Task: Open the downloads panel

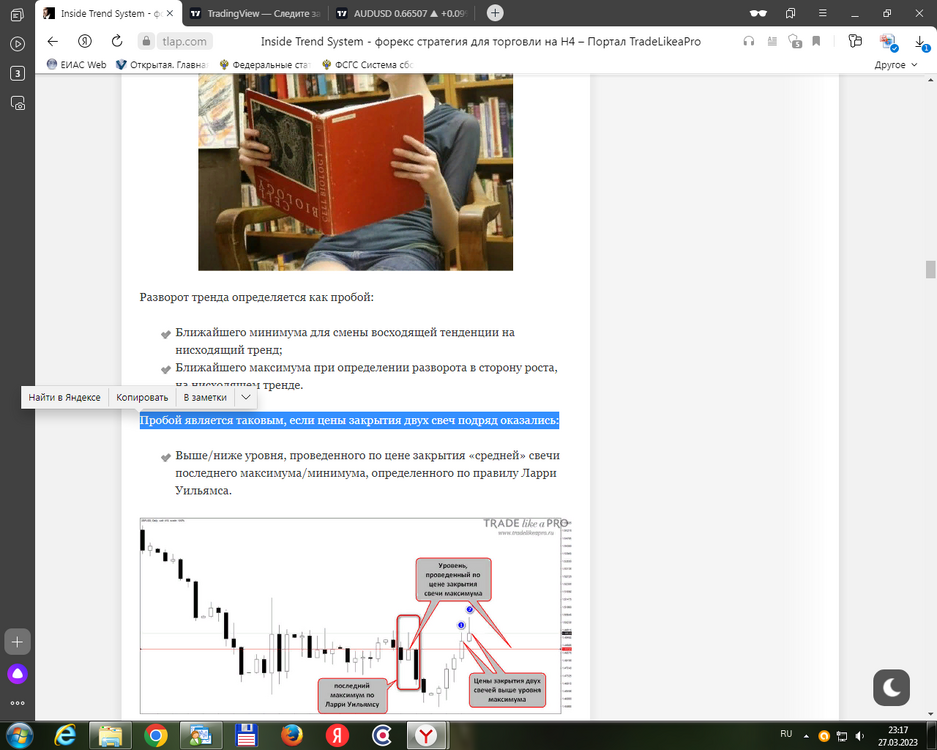Action: click(x=921, y=42)
